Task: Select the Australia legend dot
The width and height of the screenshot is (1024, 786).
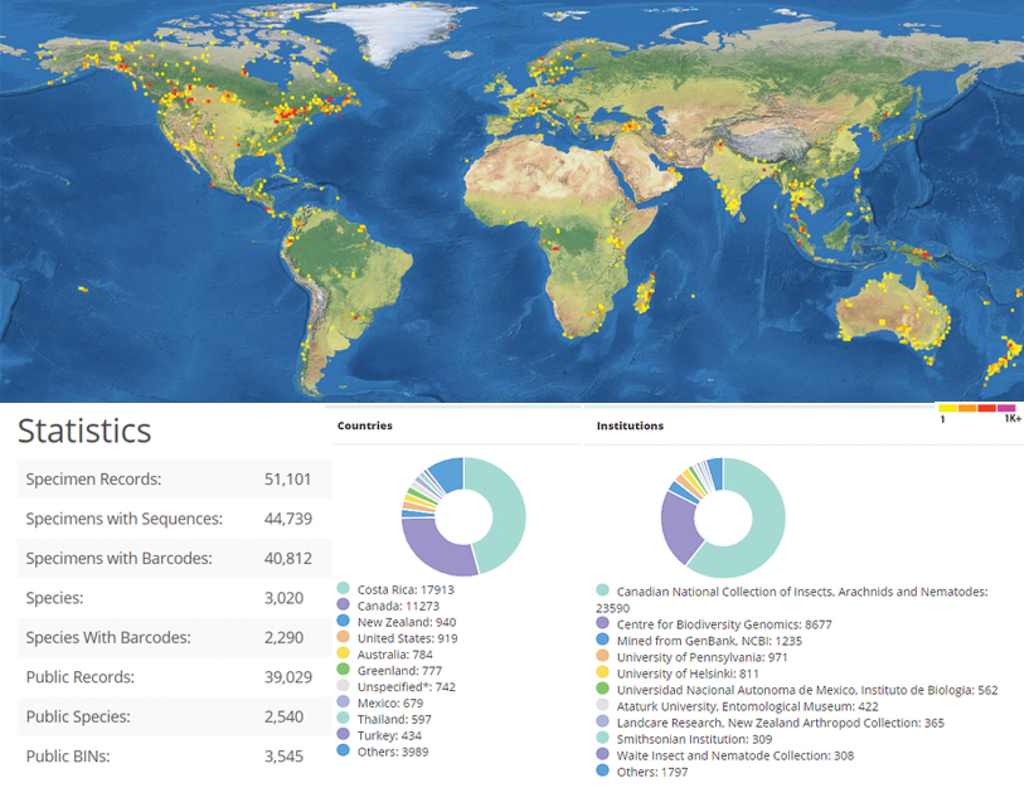Action: click(x=343, y=653)
